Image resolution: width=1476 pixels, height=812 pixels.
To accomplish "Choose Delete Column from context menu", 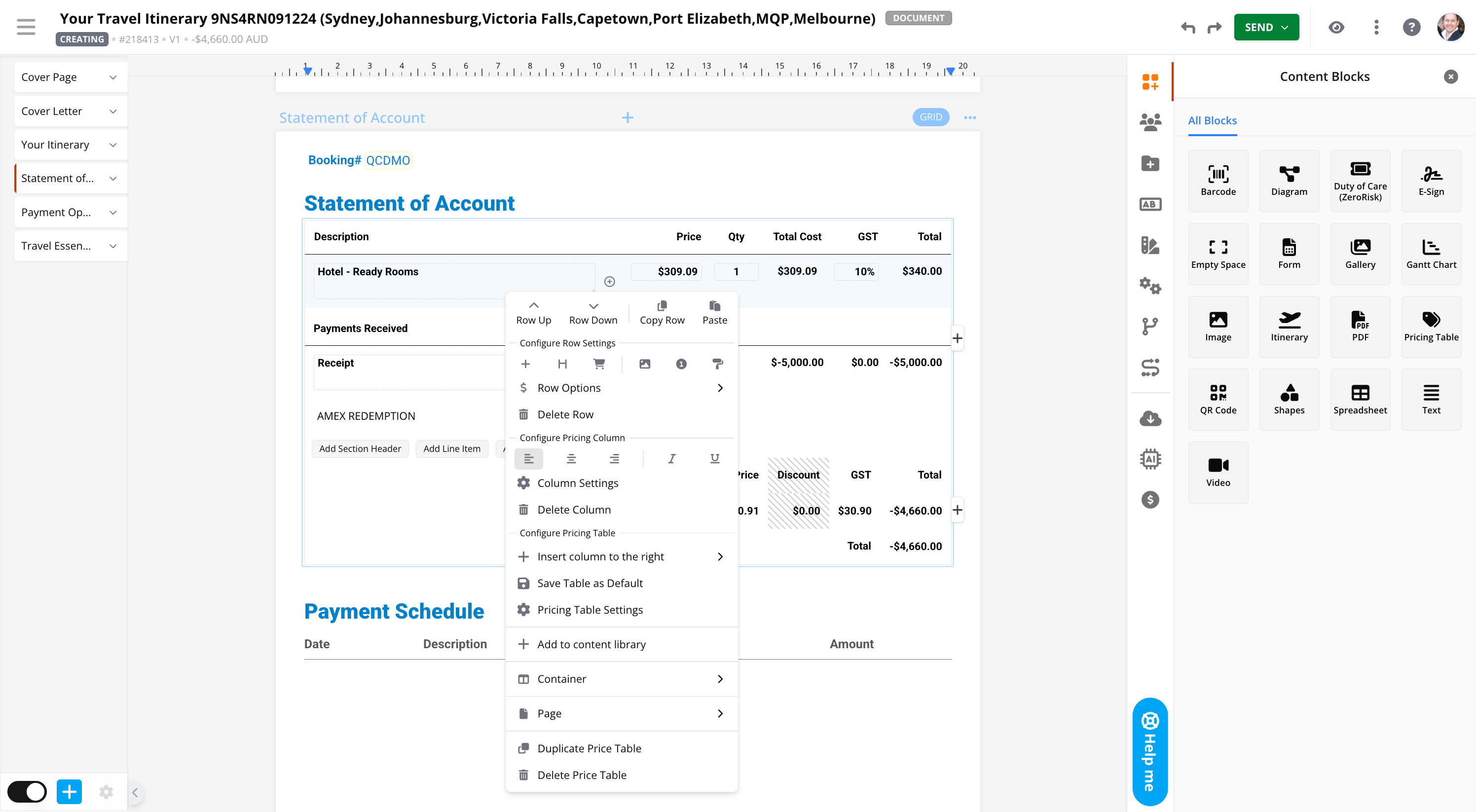I will [574, 510].
